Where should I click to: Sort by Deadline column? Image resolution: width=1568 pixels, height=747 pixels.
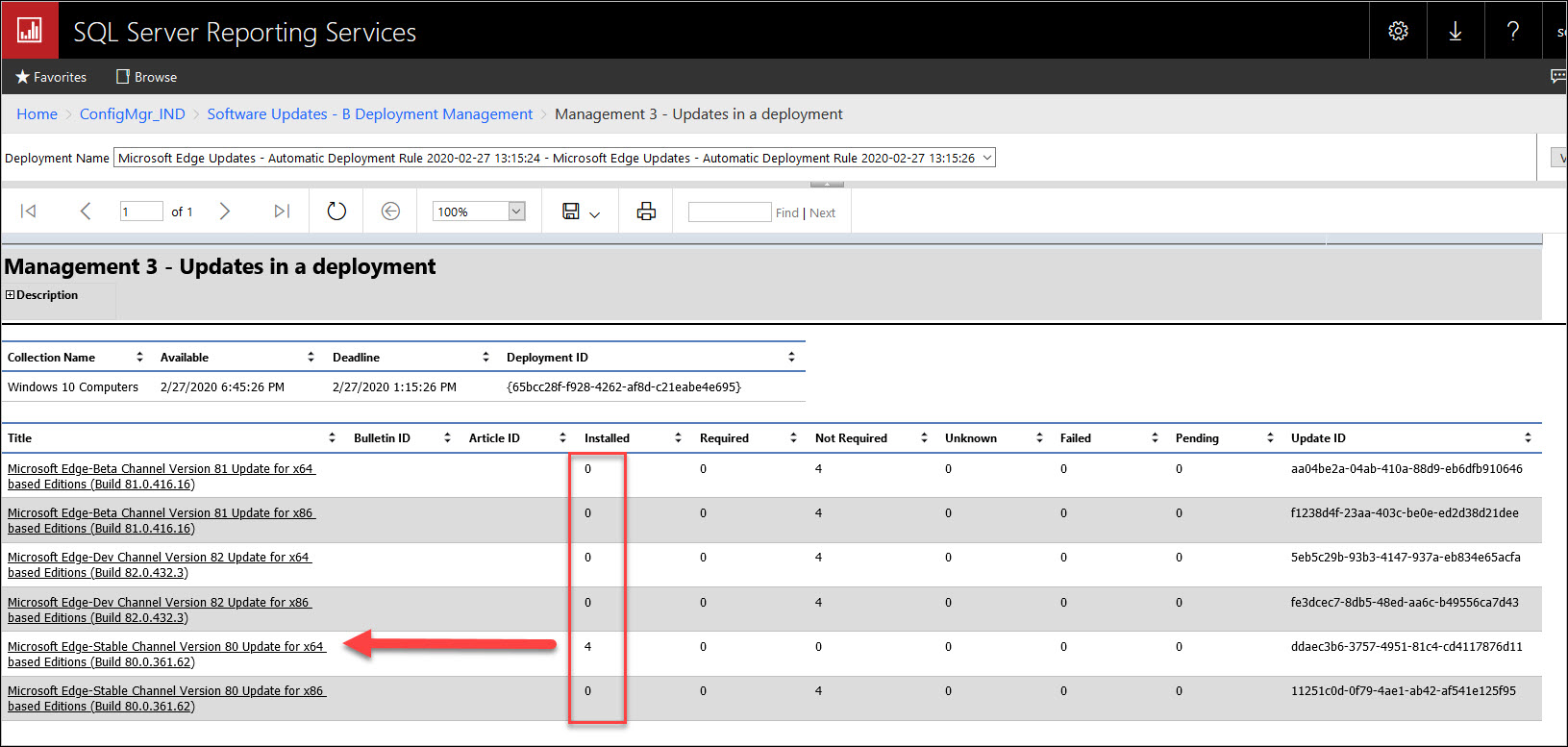coord(485,357)
